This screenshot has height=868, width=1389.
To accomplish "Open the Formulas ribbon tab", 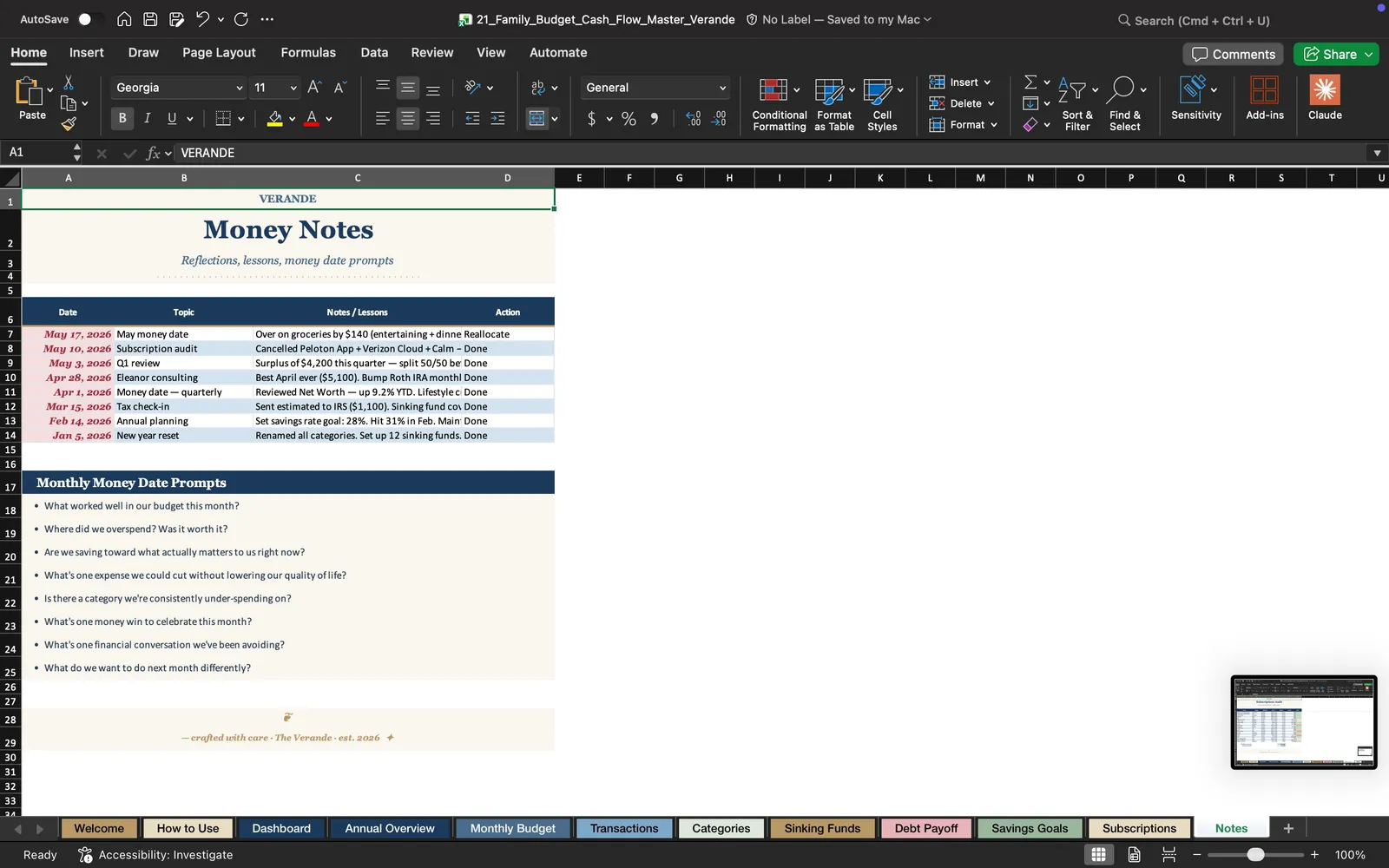I will click(308, 52).
